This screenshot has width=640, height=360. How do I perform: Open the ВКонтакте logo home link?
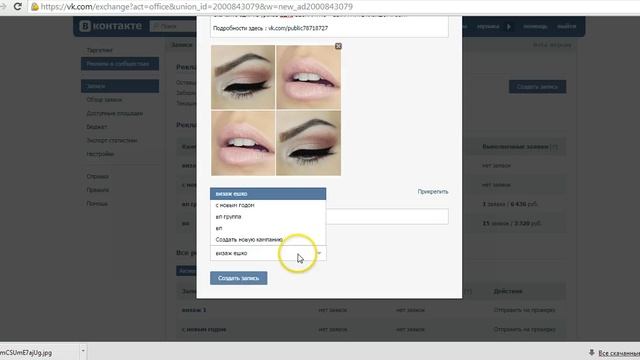(110, 26)
